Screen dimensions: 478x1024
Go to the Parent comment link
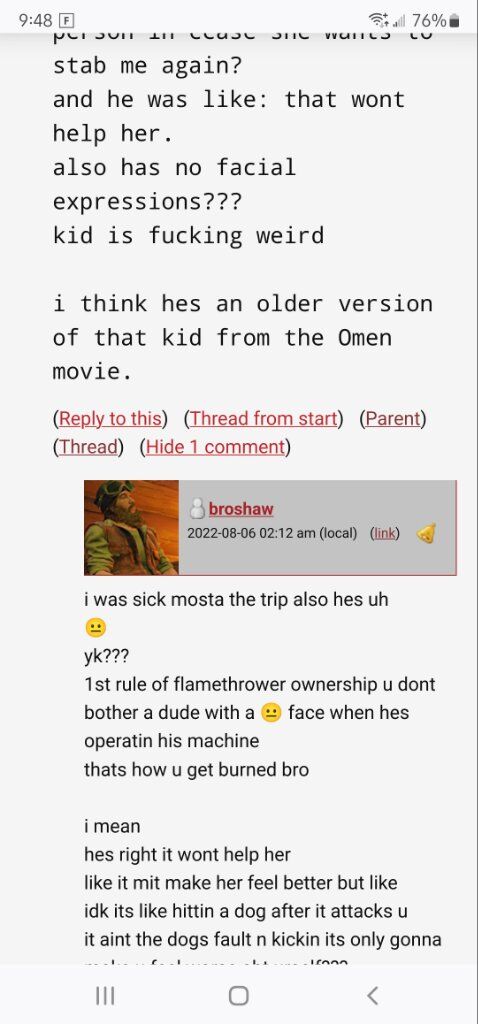tap(392, 418)
